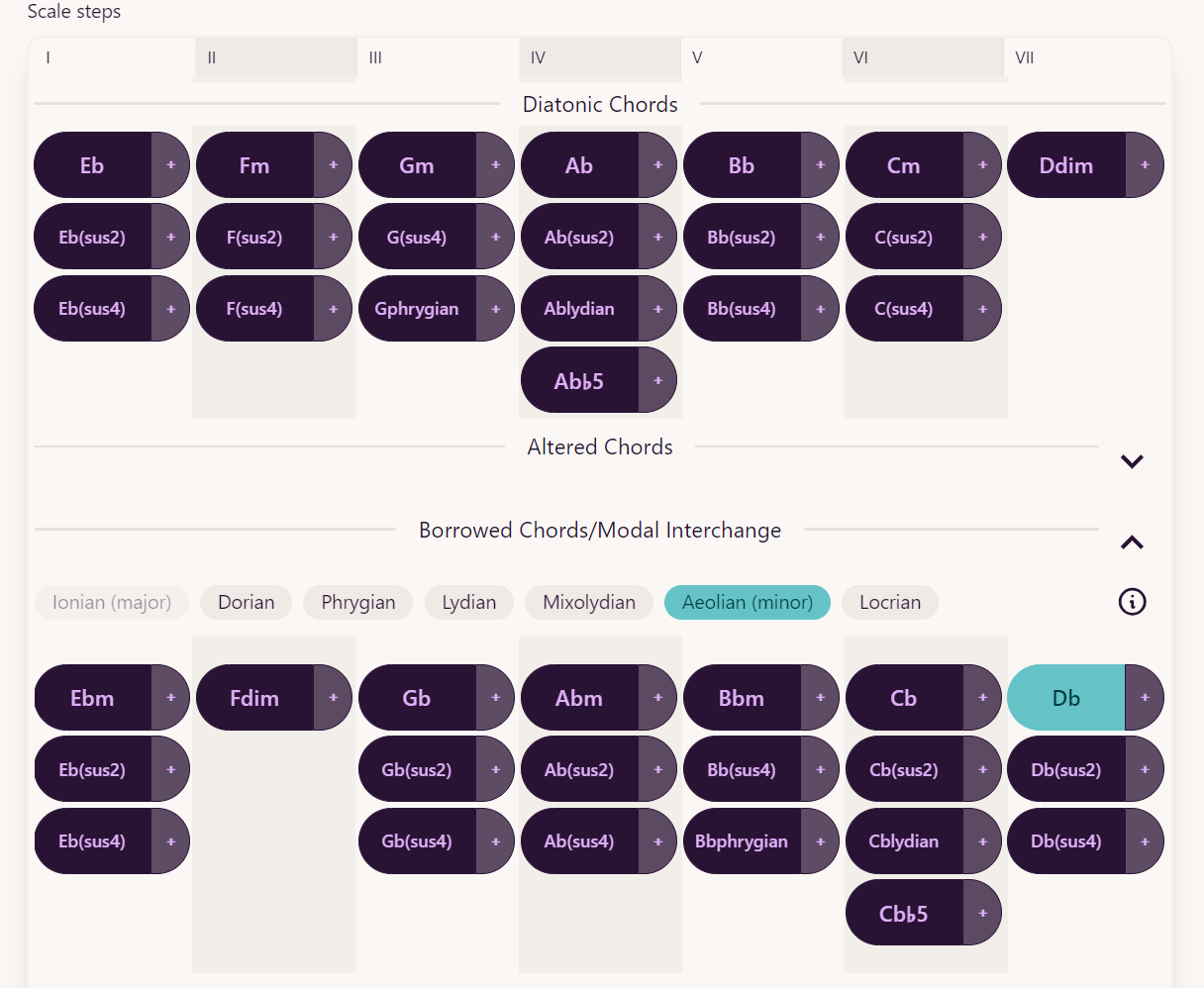This screenshot has height=988, width=1204.
Task: Click the Fdim chord button
Action: click(255, 698)
